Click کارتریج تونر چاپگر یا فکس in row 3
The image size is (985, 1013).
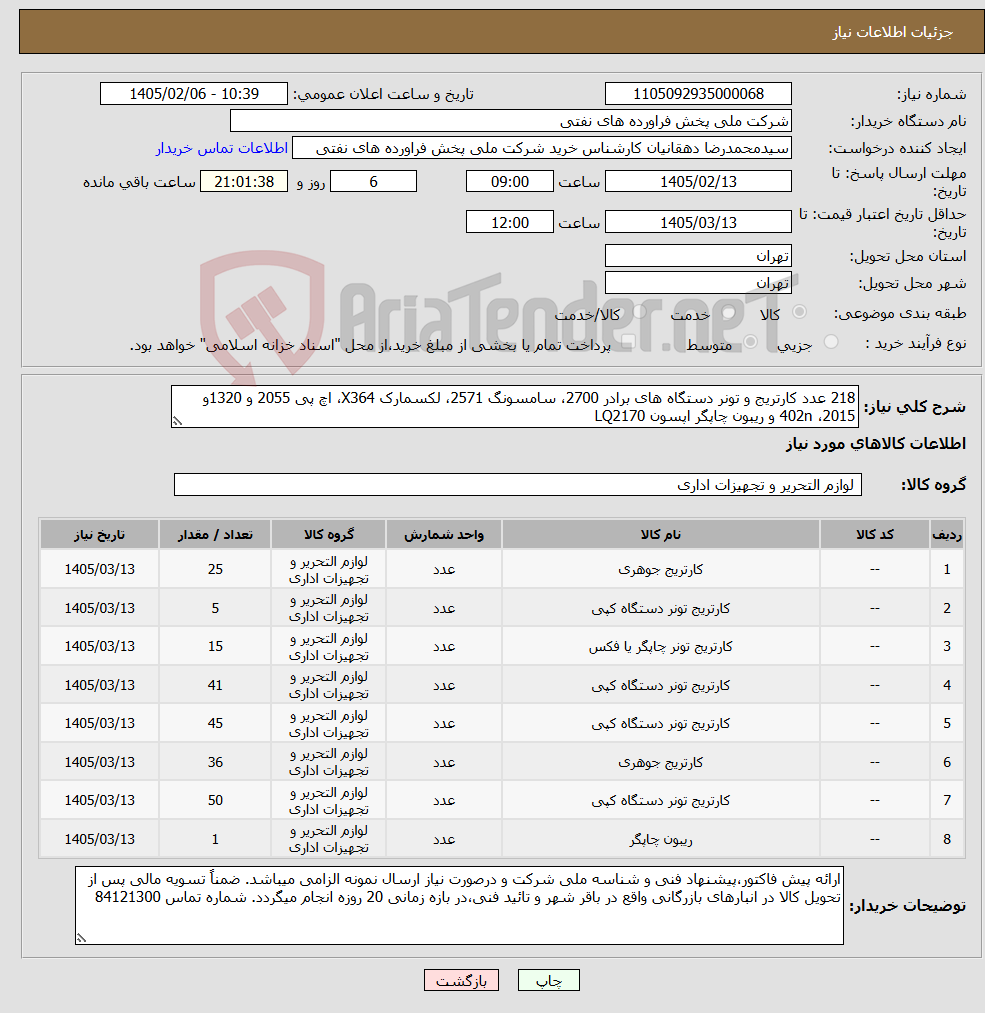click(x=661, y=646)
